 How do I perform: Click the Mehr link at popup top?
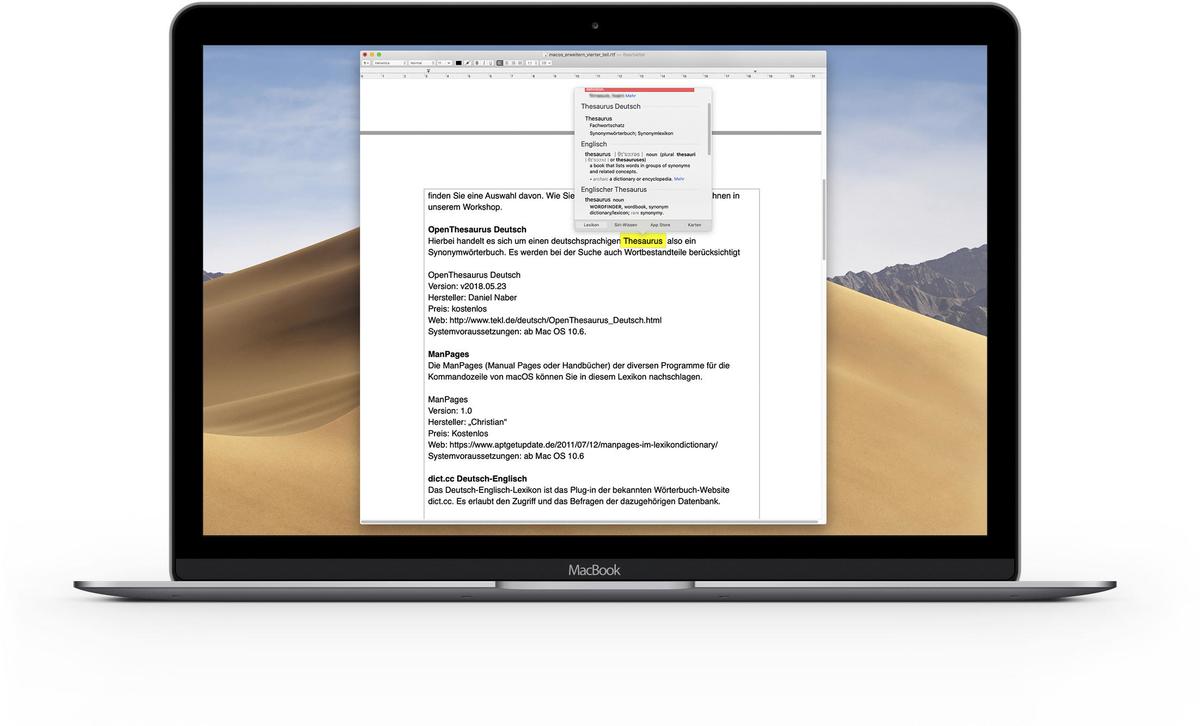(x=631, y=95)
